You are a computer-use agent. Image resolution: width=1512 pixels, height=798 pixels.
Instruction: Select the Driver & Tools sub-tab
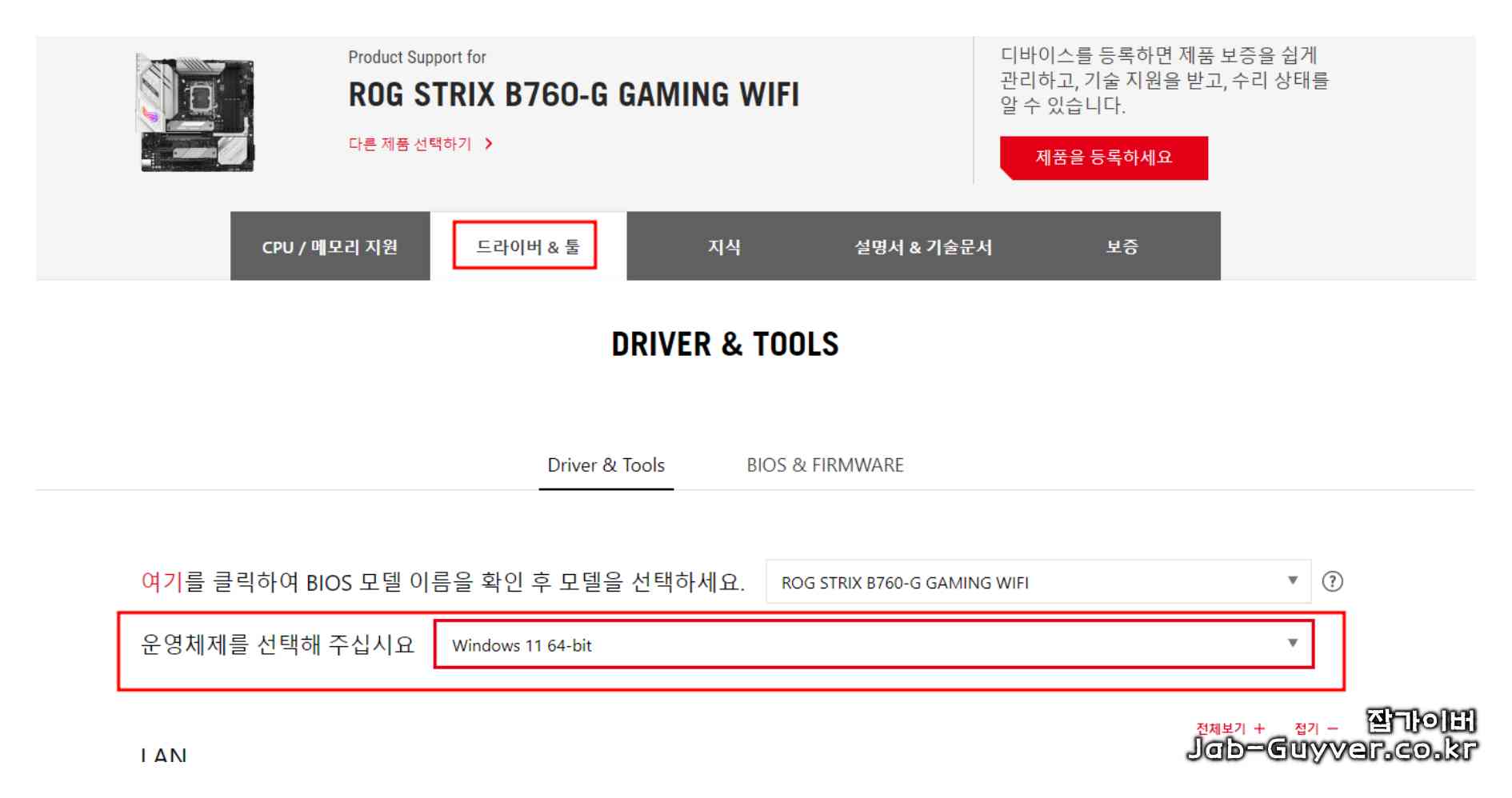click(x=606, y=465)
